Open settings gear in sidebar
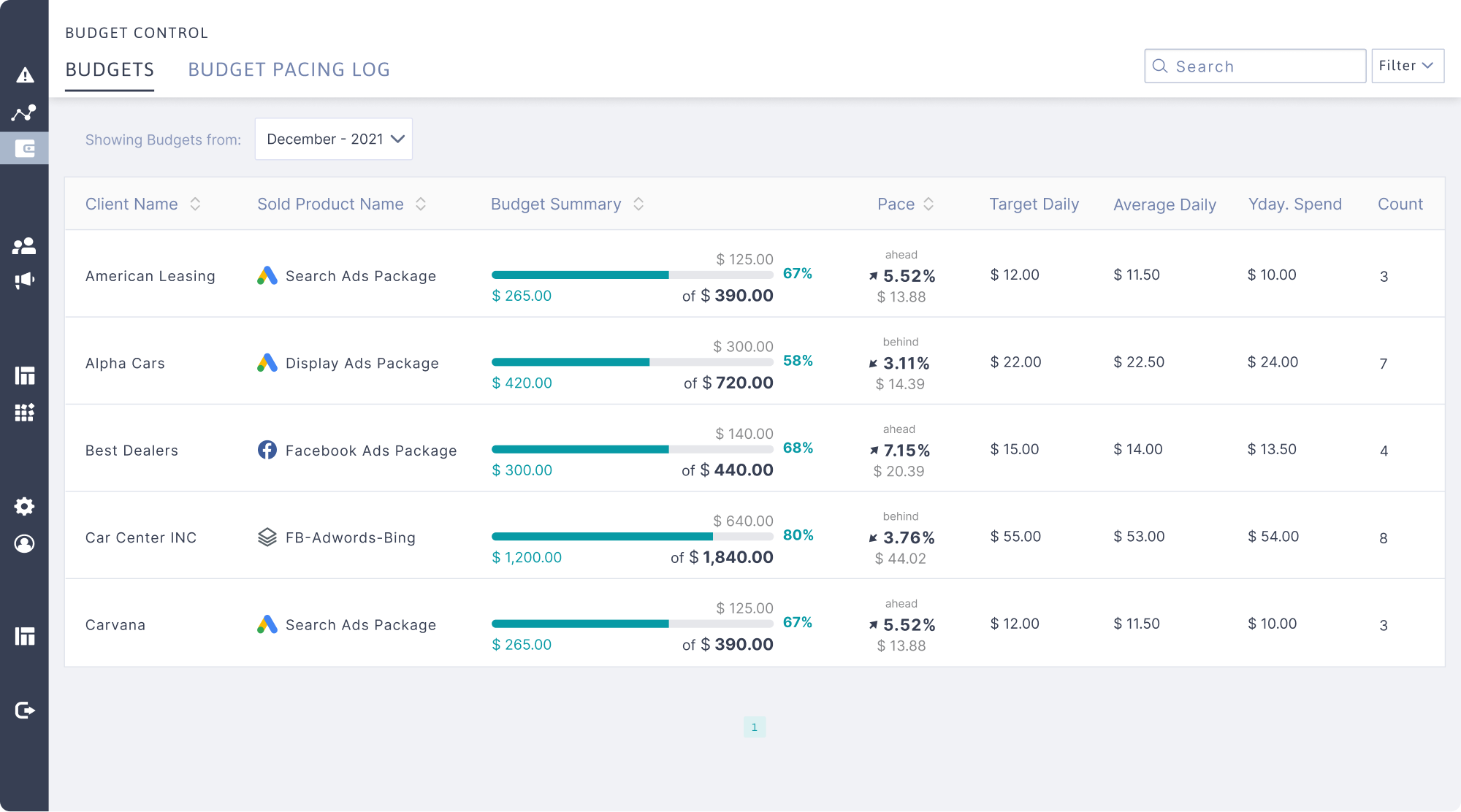1461x812 pixels. [24, 506]
